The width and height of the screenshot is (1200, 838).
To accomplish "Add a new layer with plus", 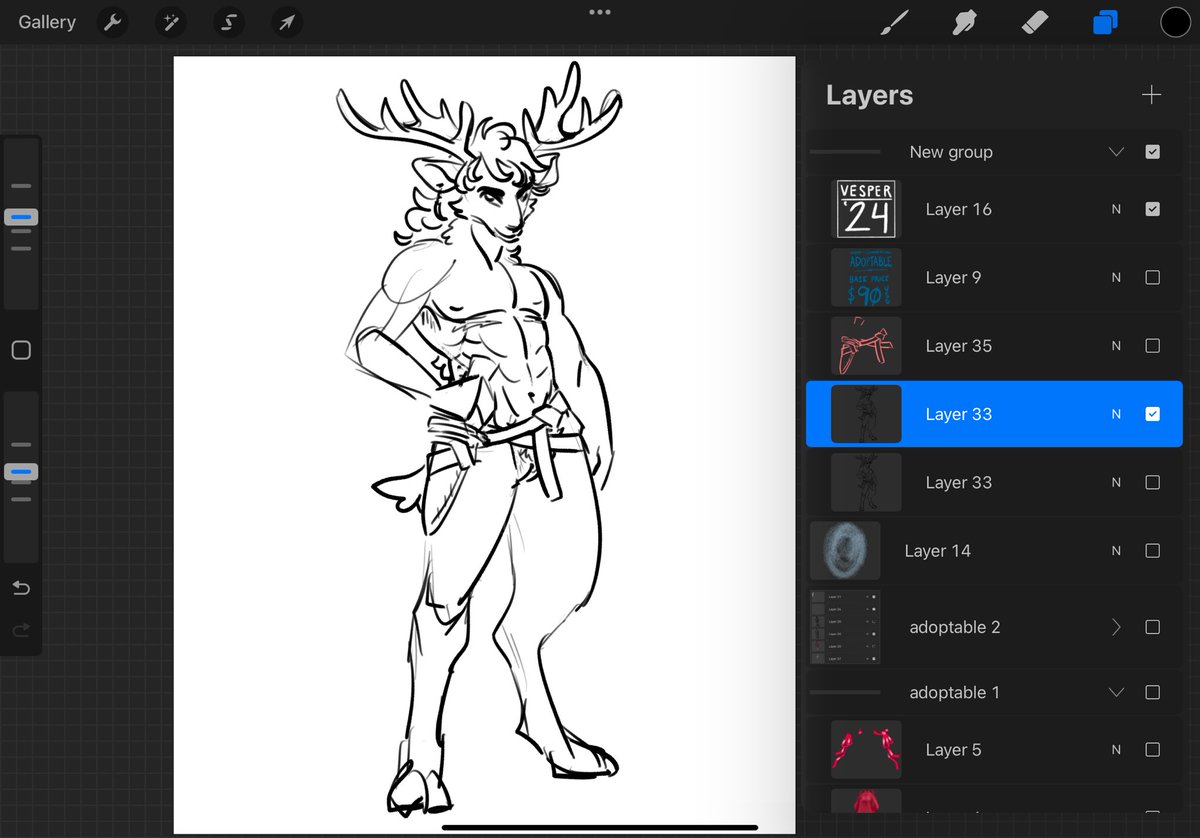I will (x=1152, y=95).
